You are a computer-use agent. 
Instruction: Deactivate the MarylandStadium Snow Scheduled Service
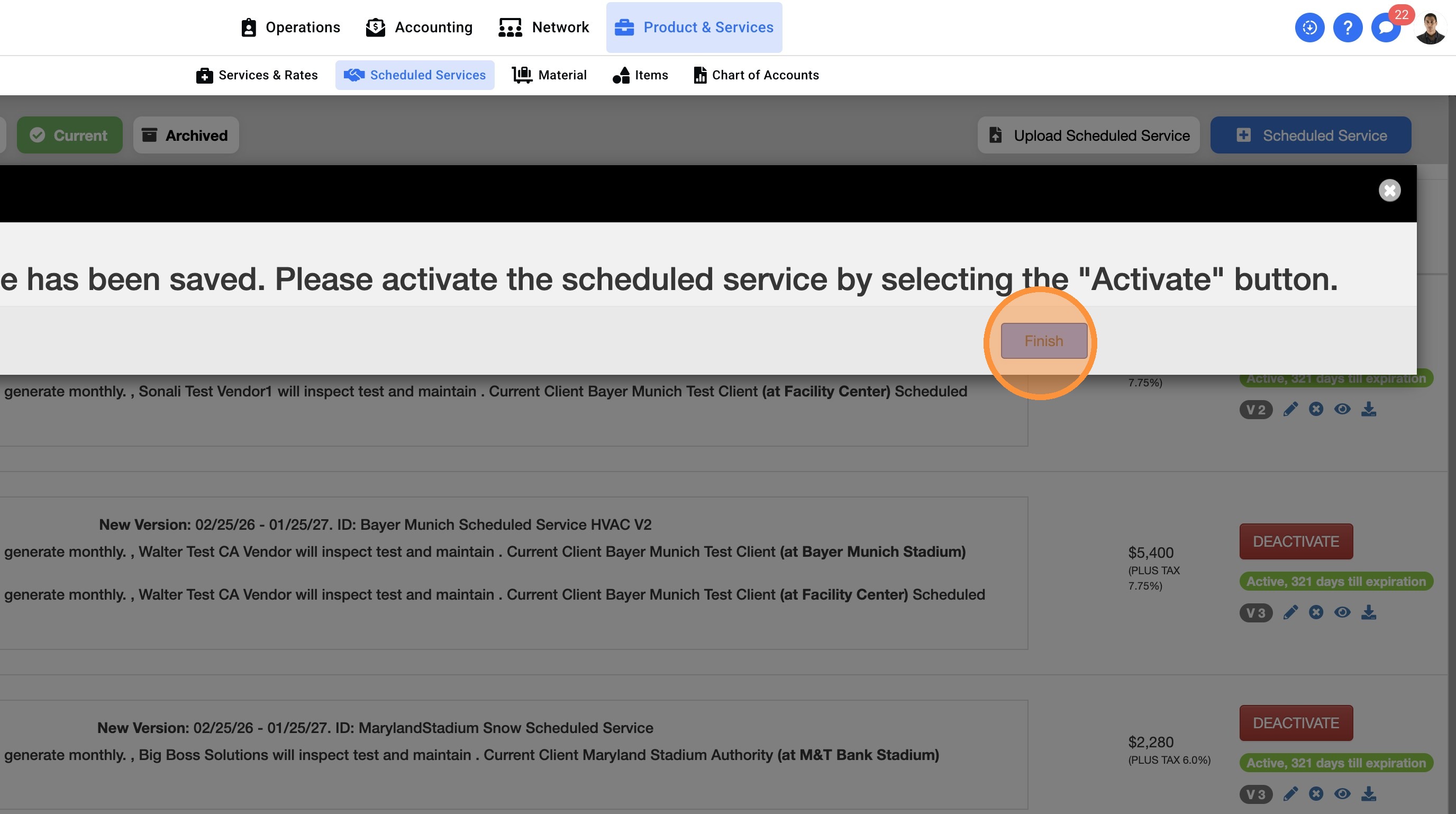[x=1296, y=723]
